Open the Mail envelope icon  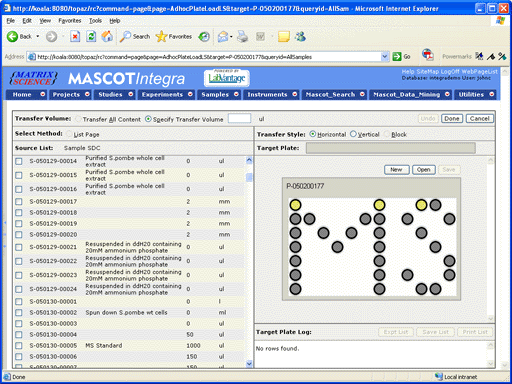coord(222,36)
